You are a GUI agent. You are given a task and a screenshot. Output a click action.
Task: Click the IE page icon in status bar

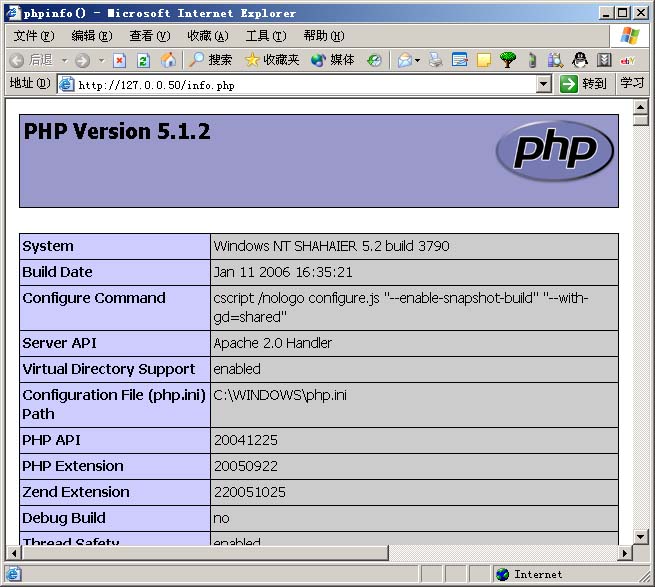[x=13, y=574]
